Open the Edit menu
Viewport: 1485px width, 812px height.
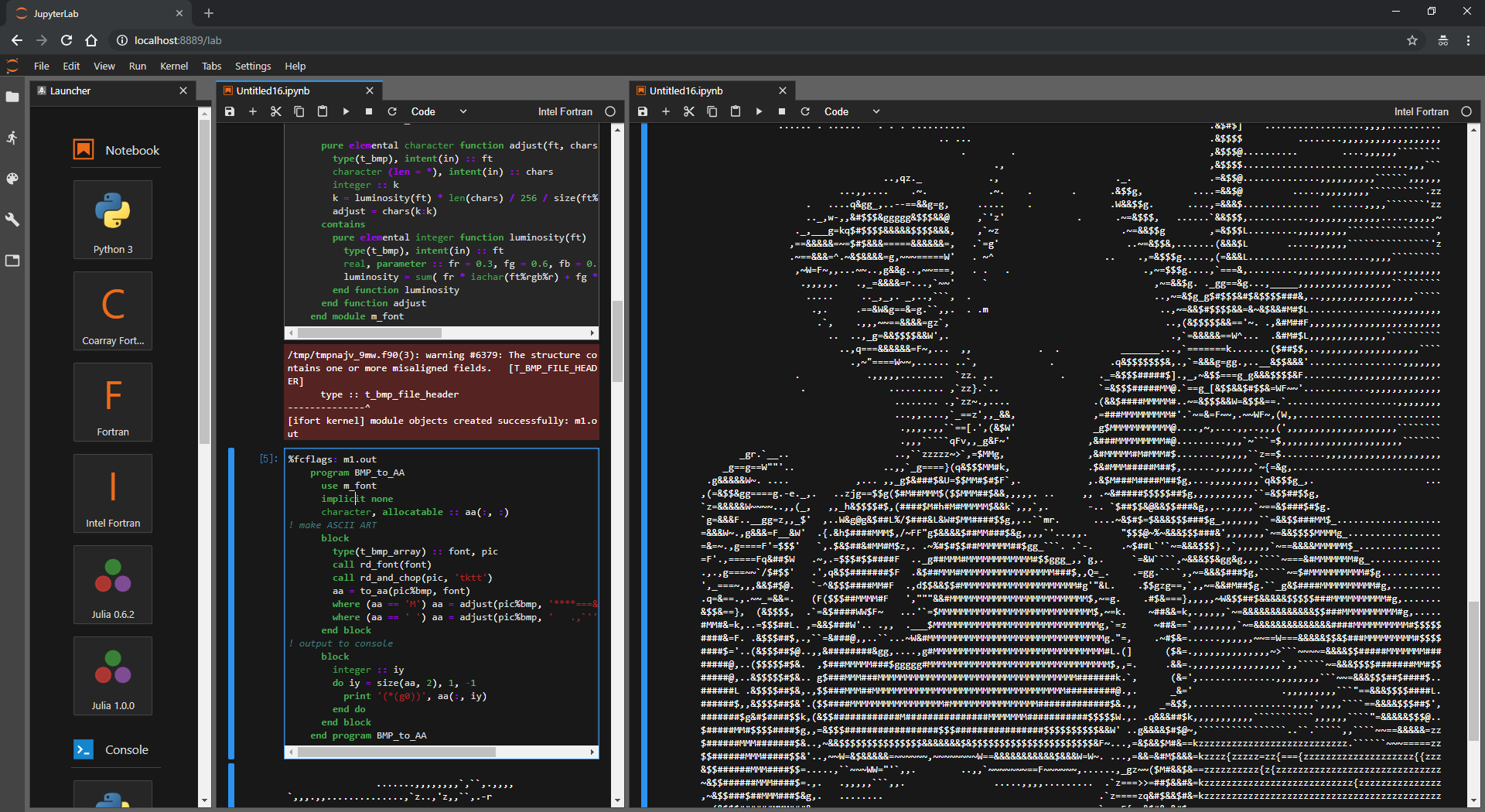pos(71,66)
